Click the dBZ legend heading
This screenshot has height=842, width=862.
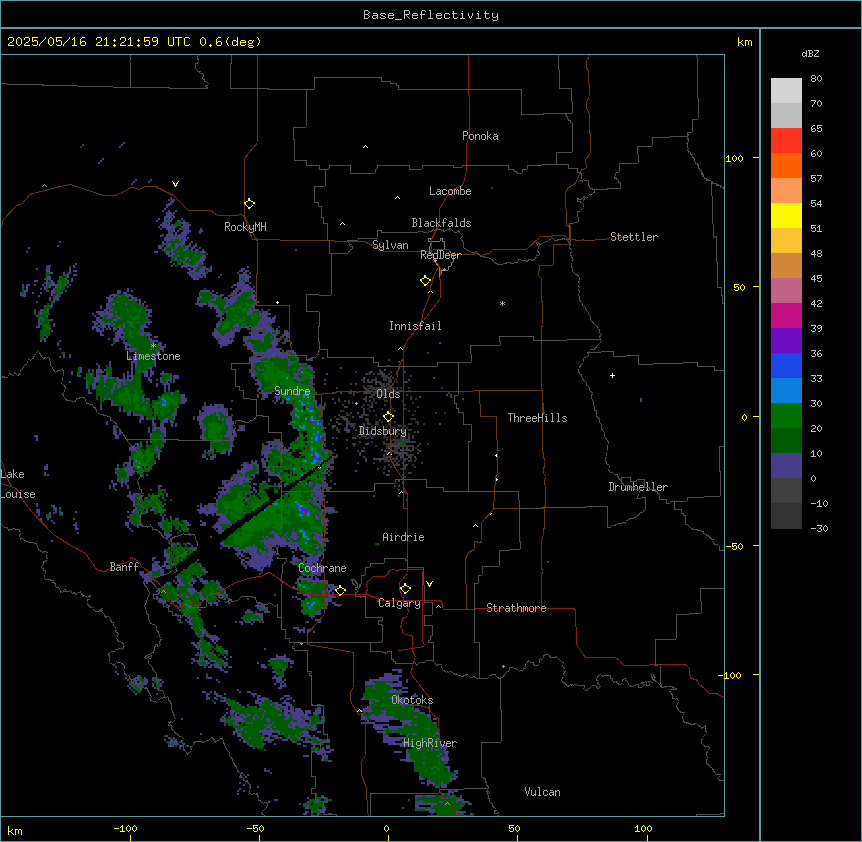[810, 53]
